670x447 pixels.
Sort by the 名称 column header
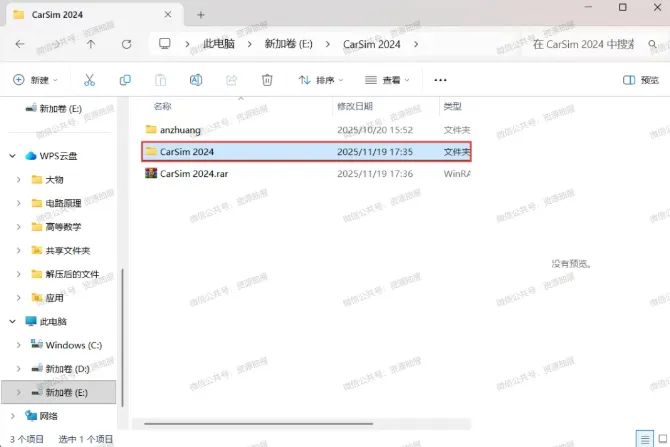[x=162, y=106]
